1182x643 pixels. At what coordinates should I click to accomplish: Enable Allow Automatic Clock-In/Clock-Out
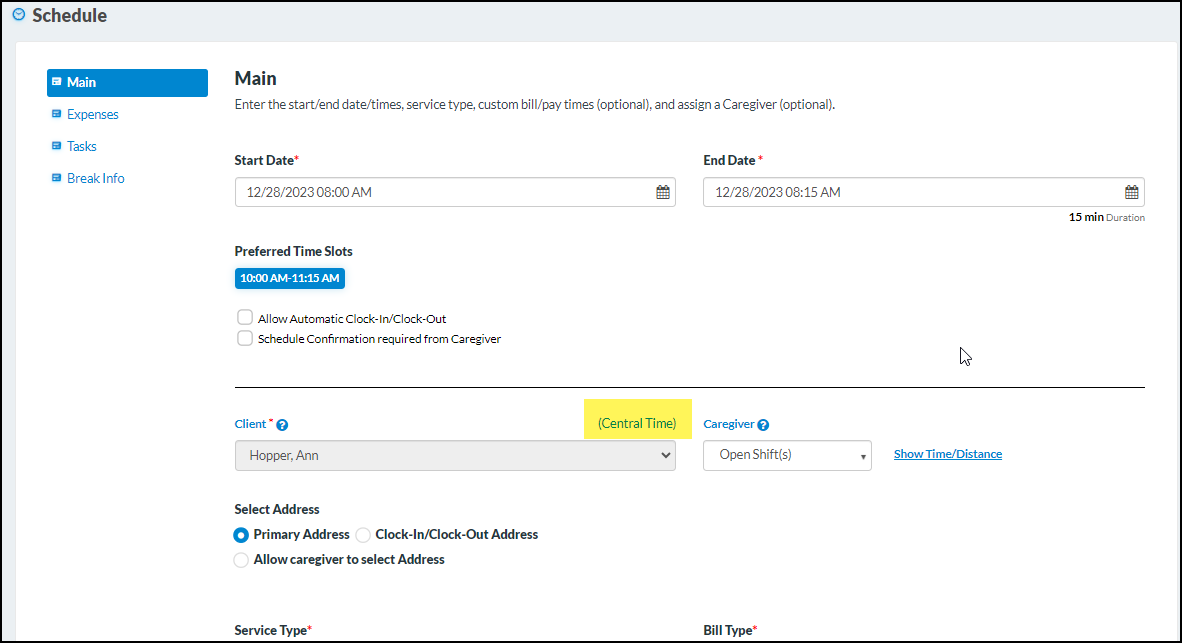point(244,316)
